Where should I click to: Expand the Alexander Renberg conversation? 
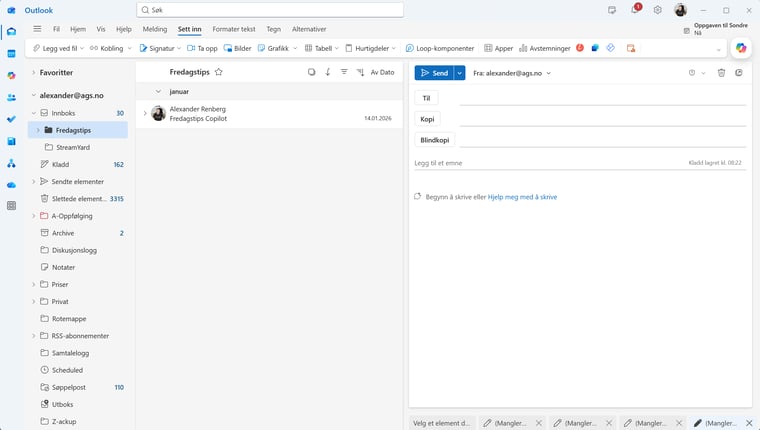[145, 113]
